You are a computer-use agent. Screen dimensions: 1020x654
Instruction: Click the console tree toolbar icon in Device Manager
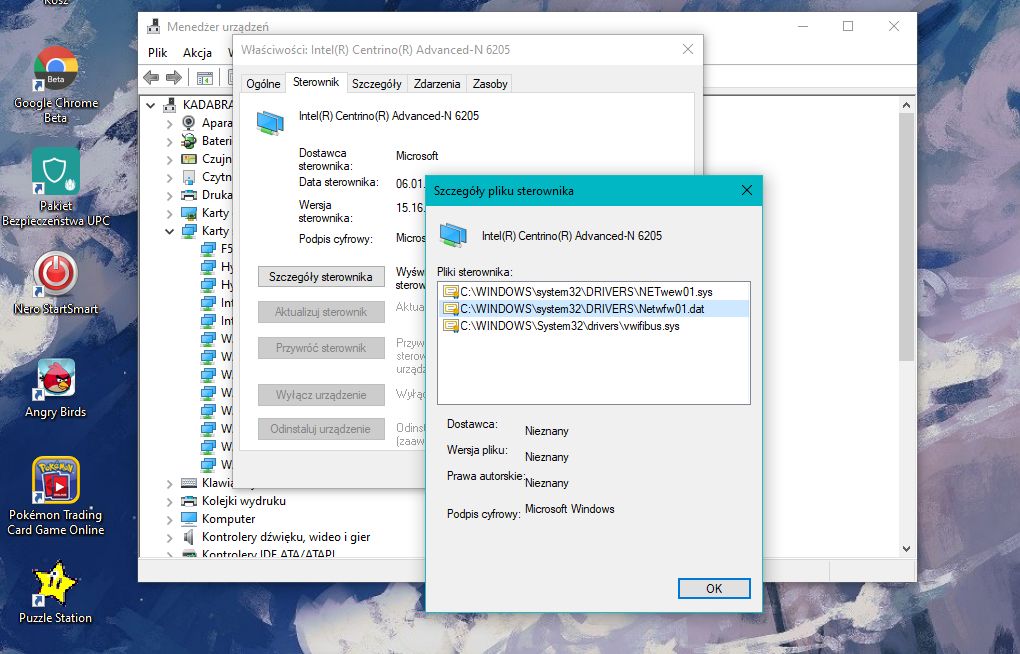pos(205,78)
